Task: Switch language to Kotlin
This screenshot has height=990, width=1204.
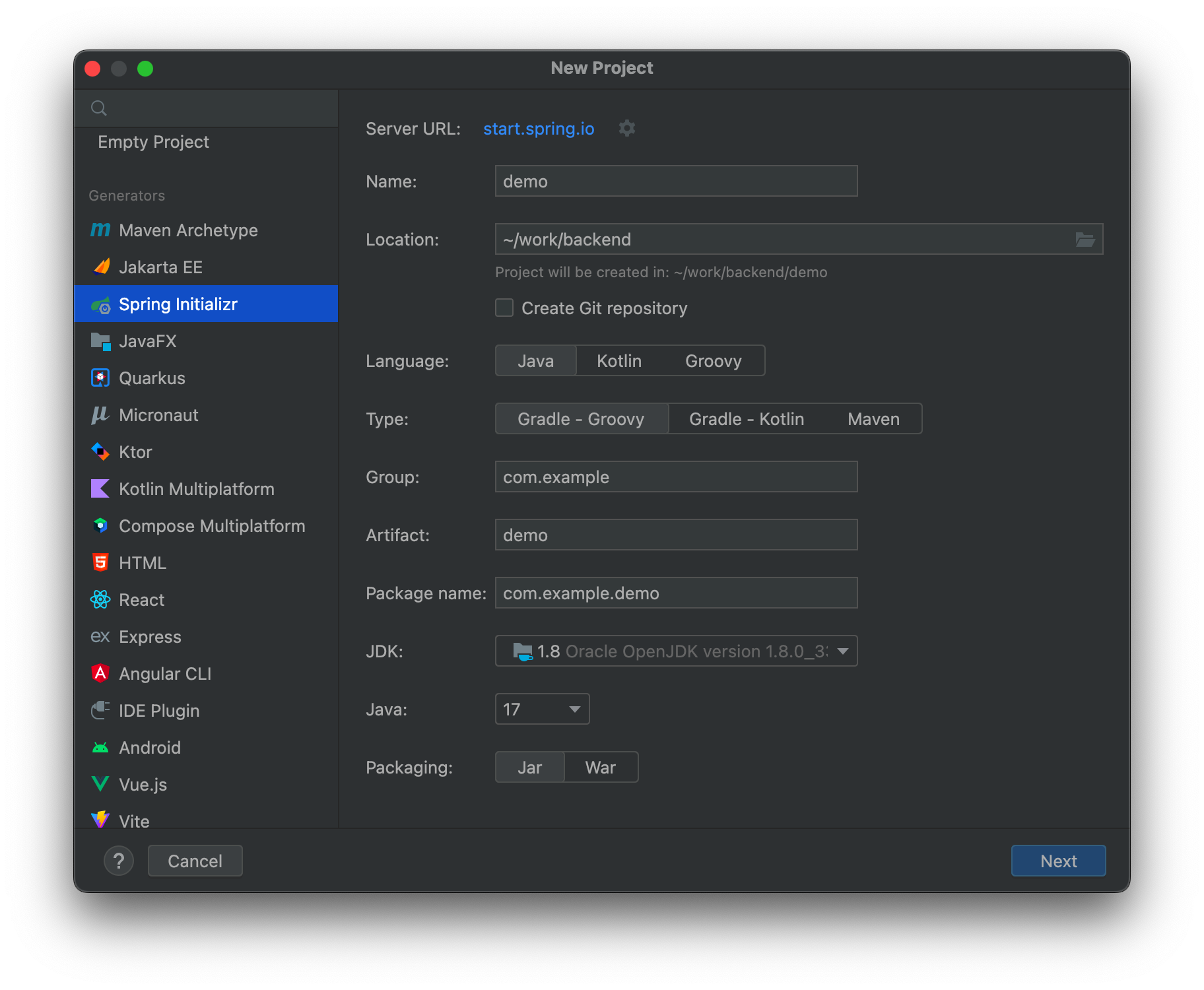Action: pyautogui.click(x=619, y=361)
